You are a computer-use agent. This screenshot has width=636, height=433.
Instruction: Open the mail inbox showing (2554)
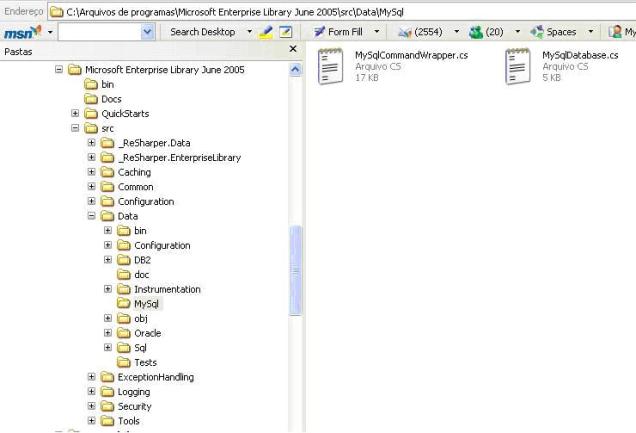point(420,32)
